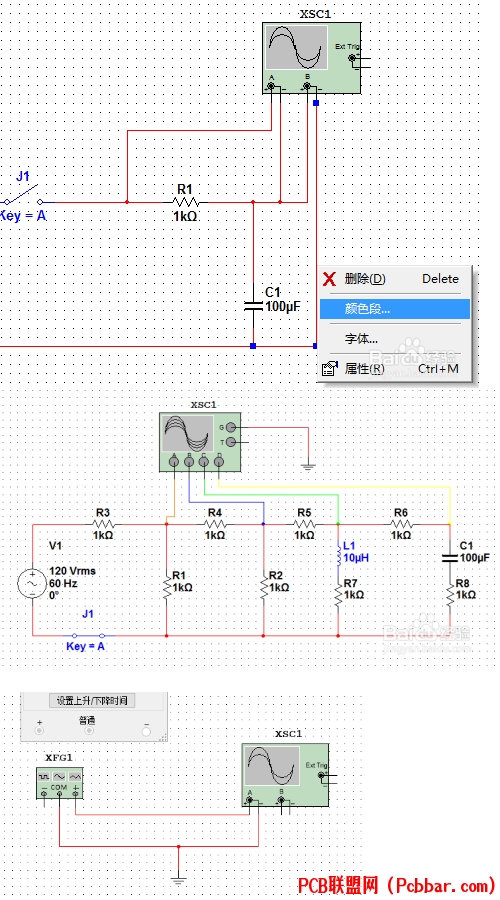The height and width of the screenshot is (900, 500).
Task: Click the "+" terminal indicator in generator panel
Action: tap(39, 731)
